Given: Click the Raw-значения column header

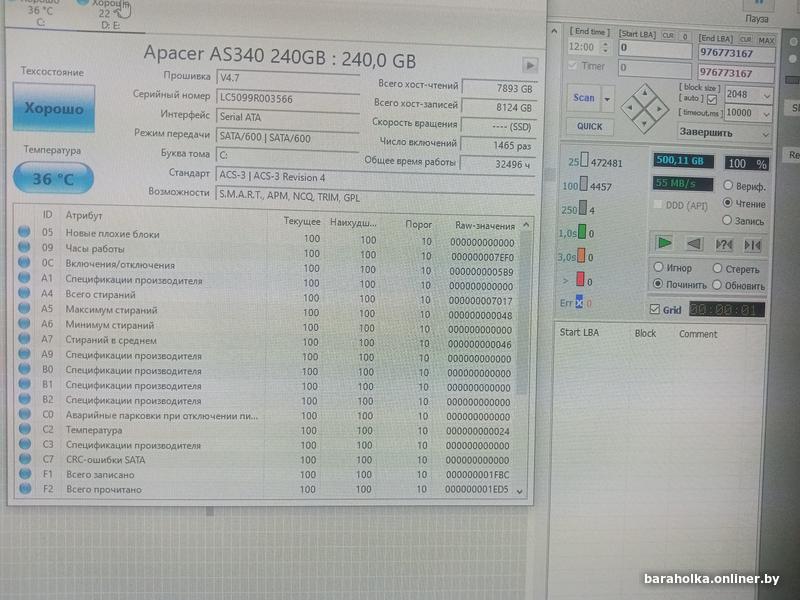Looking at the screenshot, I should tap(484, 226).
